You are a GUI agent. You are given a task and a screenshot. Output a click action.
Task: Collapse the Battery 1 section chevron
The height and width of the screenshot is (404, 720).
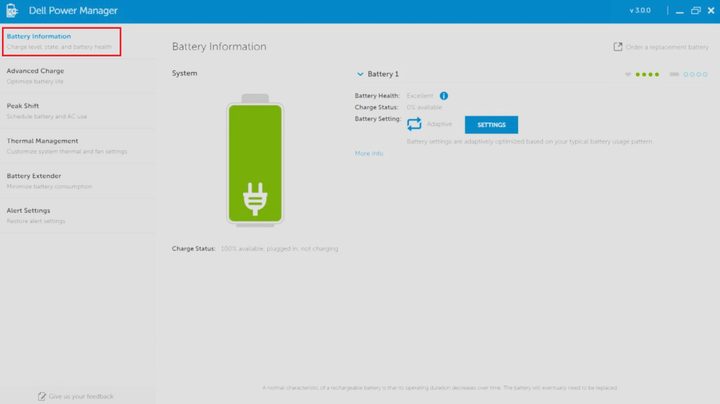360,74
